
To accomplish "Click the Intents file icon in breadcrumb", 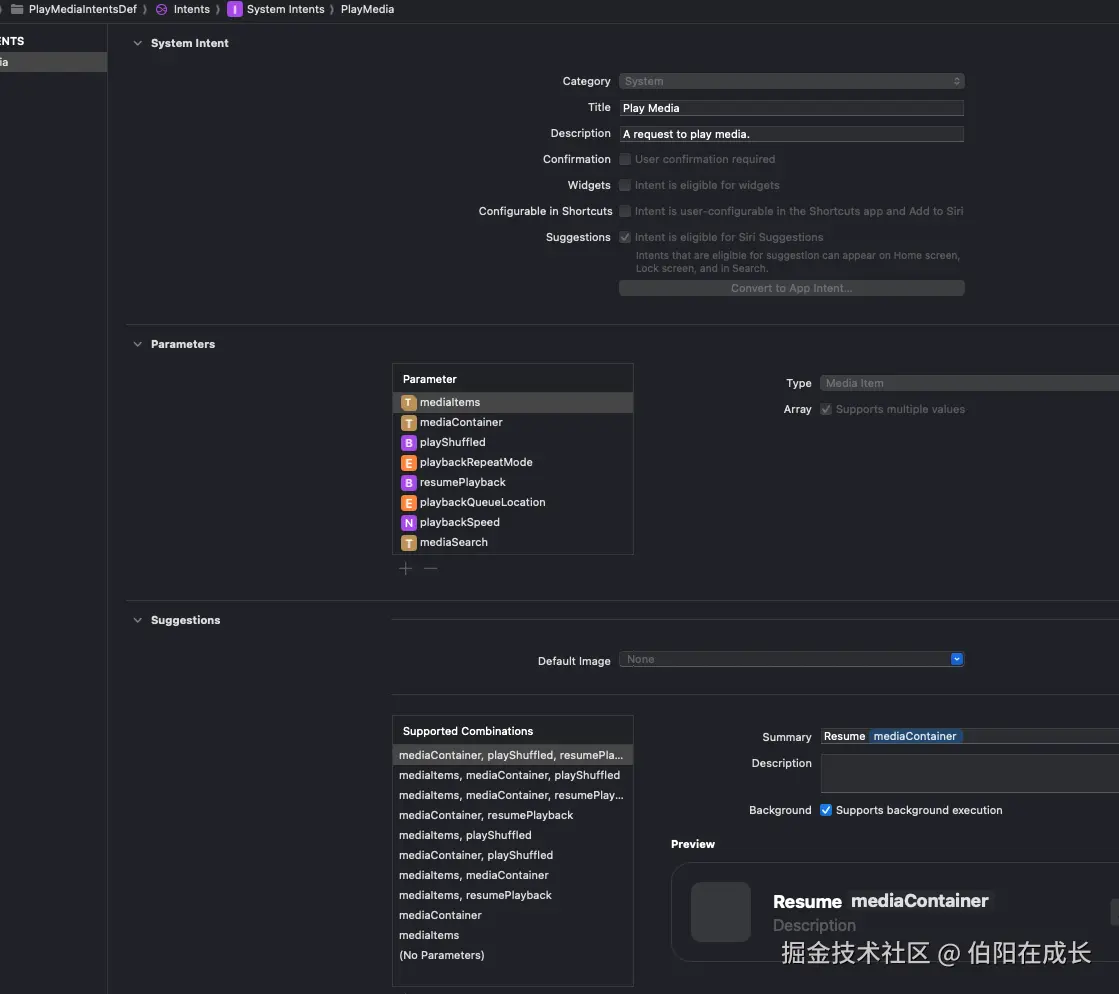I will coord(162,9).
